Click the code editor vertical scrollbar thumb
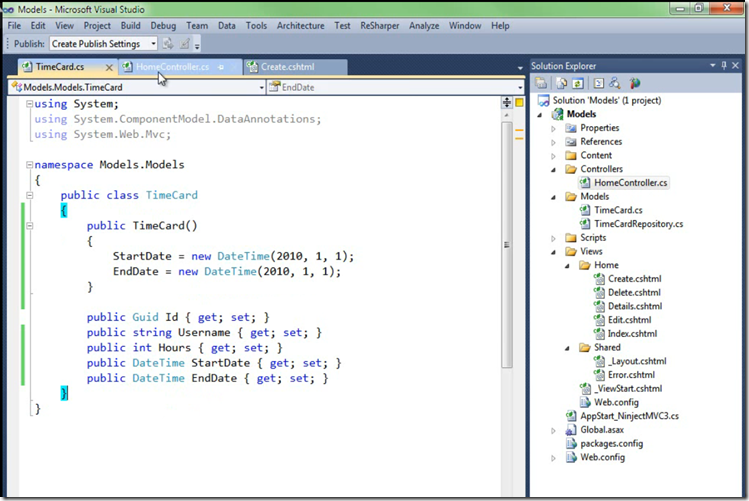 point(507,245)
